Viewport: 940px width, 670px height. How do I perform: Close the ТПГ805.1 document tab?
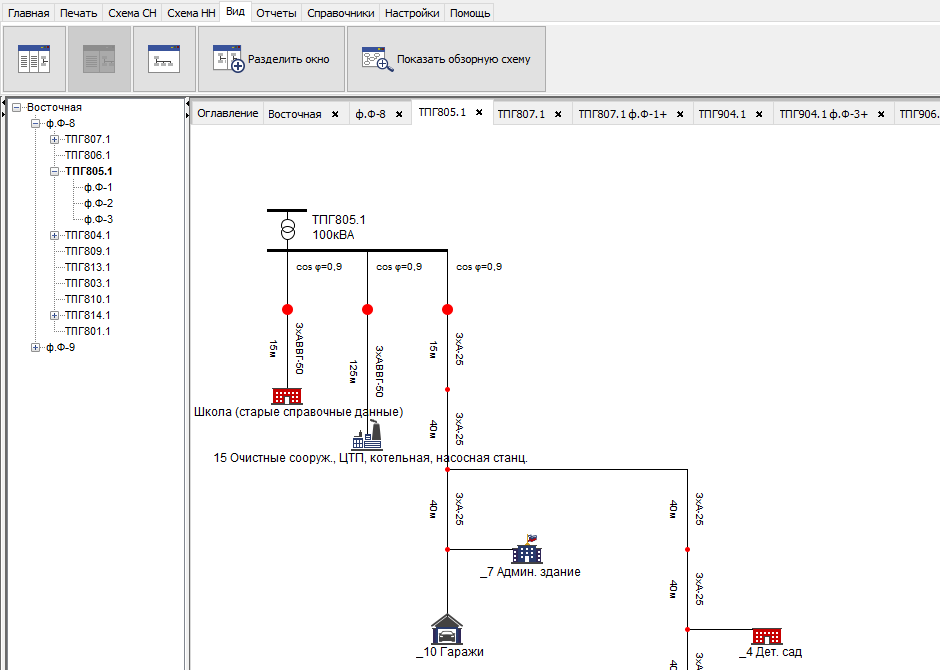tap(479, 112)
